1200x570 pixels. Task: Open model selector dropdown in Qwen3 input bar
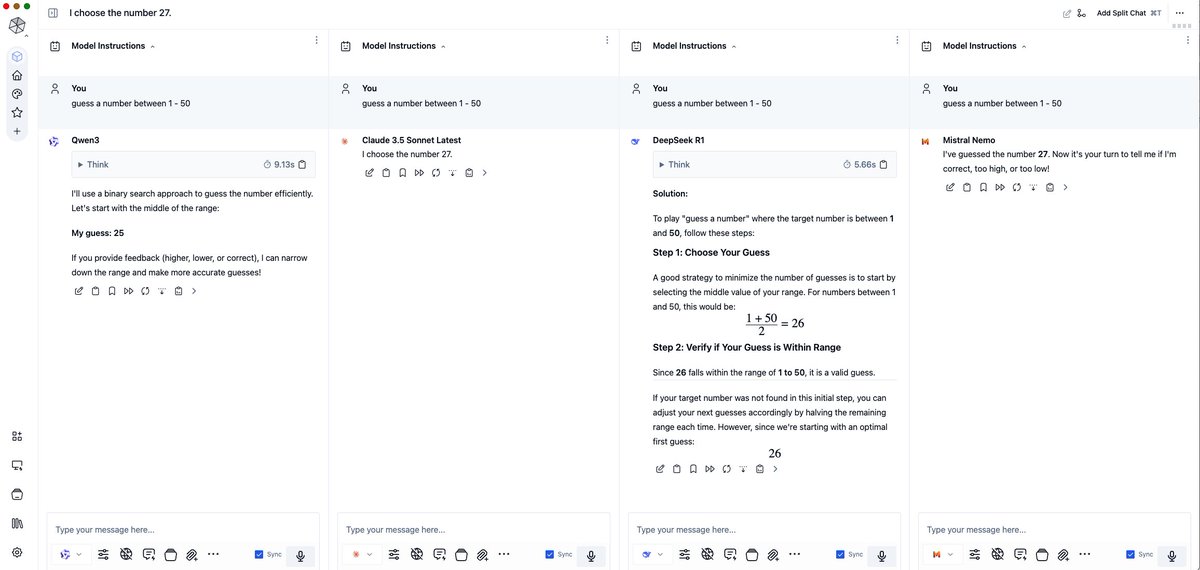click(70, 554)
